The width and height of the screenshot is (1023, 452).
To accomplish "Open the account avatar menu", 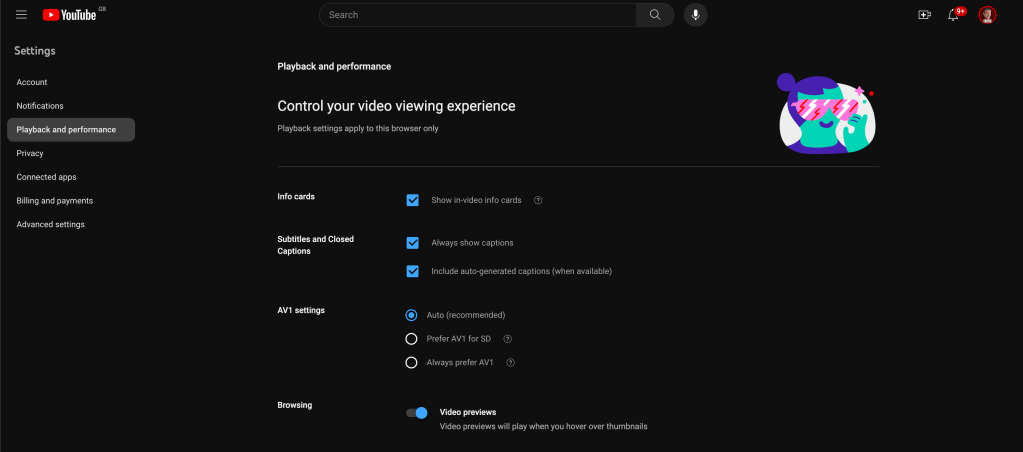I will pos(987,14).
